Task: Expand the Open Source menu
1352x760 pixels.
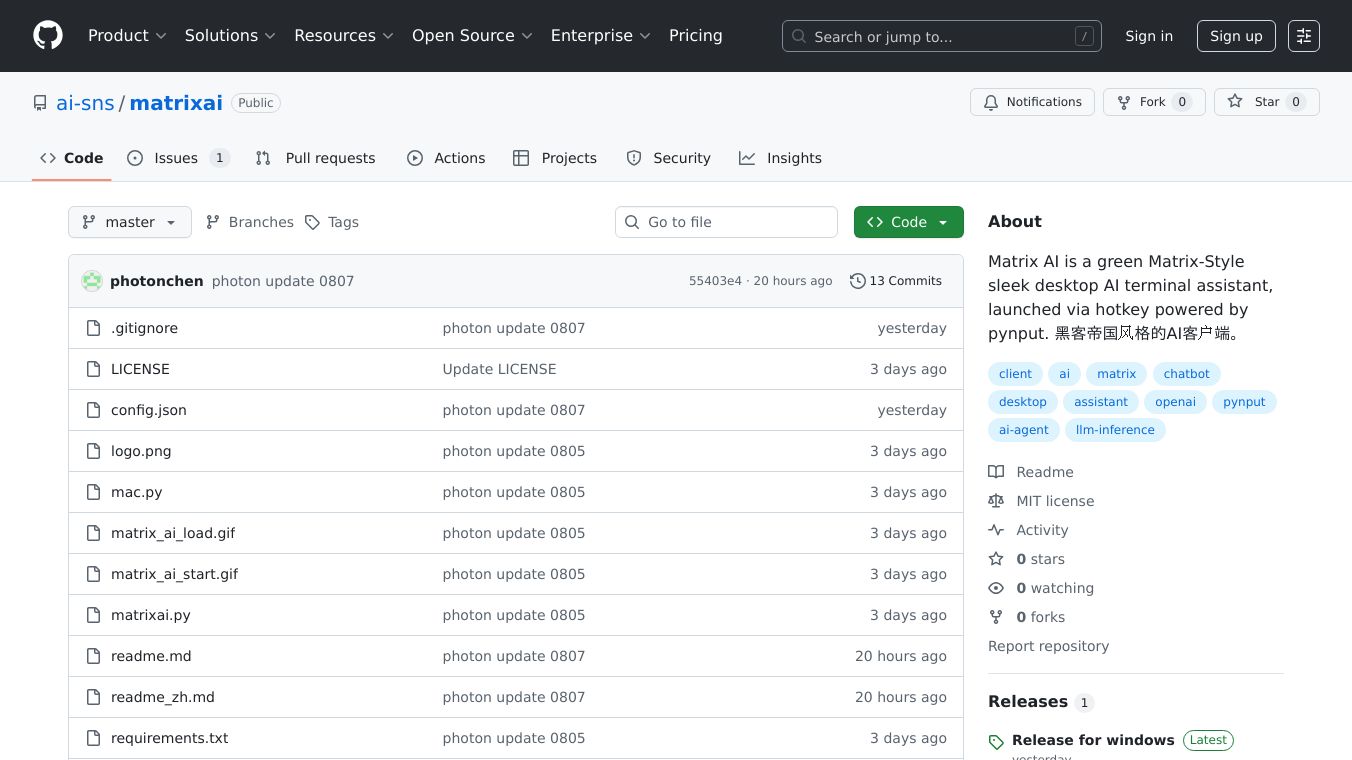Action: tap(472, 36)
